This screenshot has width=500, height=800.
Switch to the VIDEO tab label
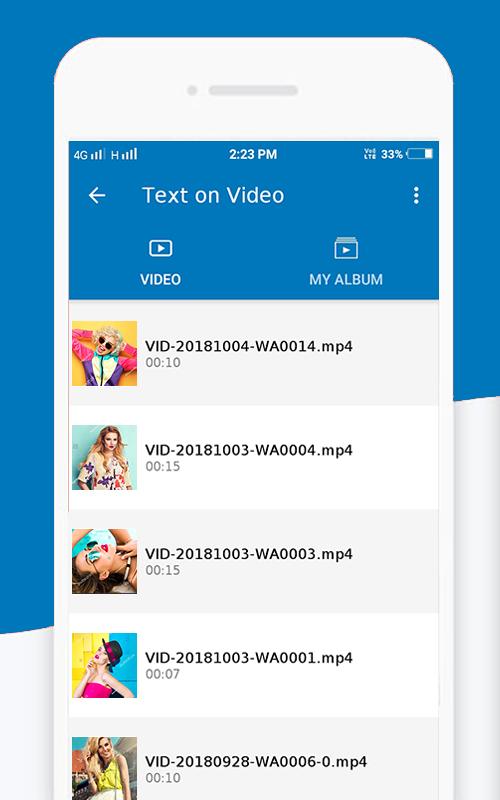[x=161, y=280]
